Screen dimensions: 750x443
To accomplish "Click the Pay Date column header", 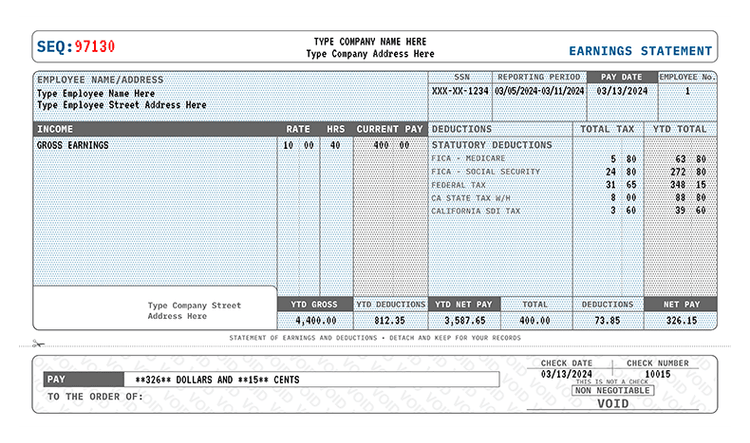I will [621, 76].
